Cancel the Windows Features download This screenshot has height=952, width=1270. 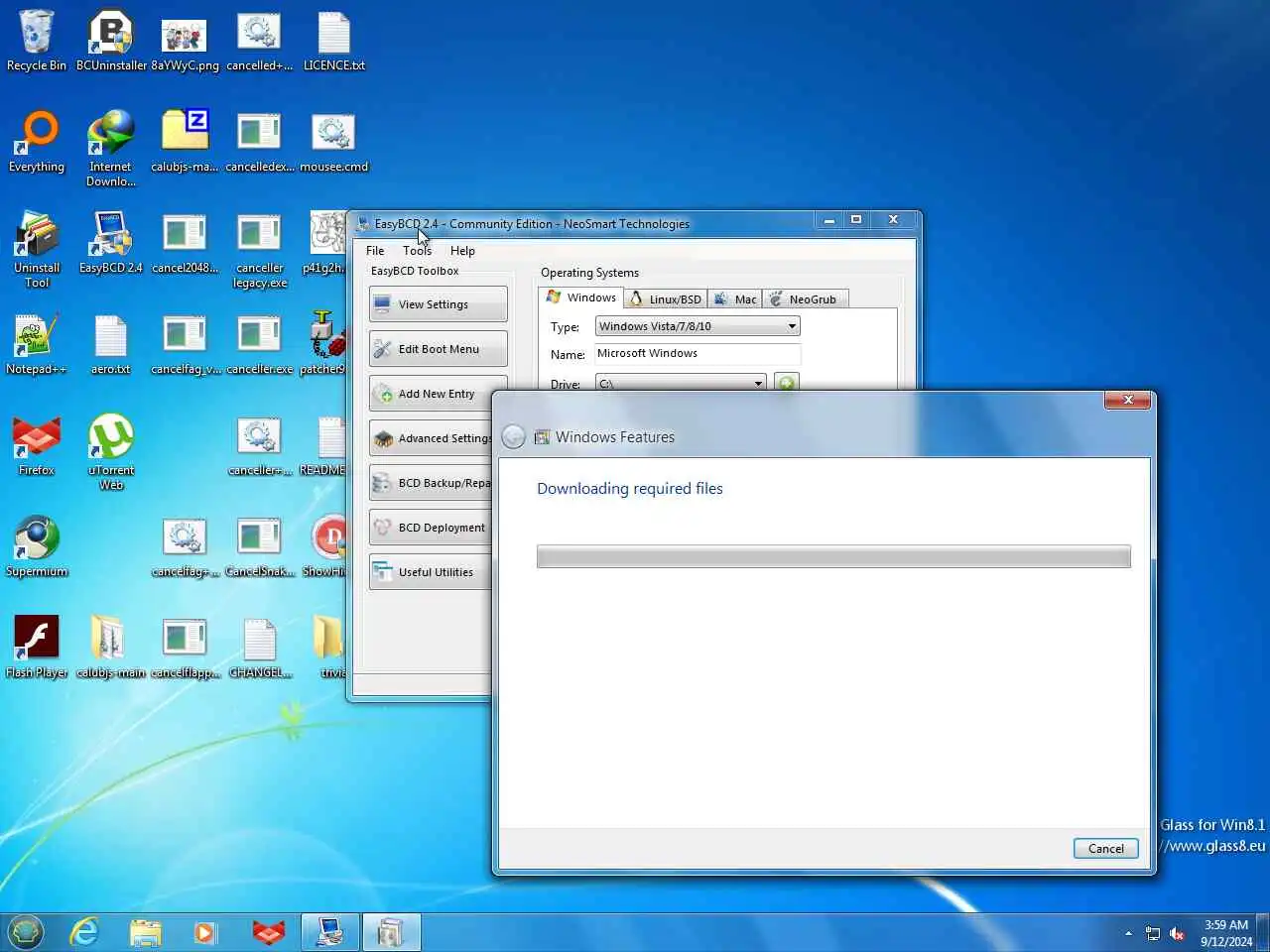(1105, 849)
